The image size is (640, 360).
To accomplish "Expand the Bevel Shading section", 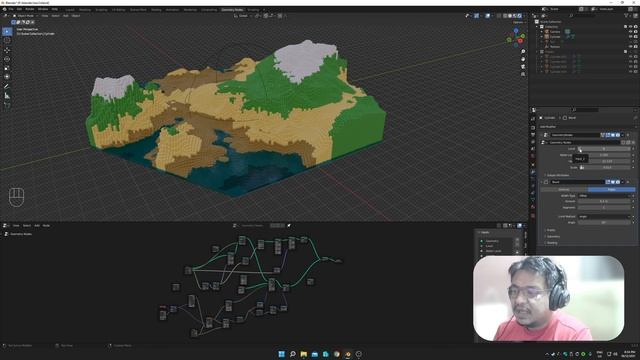I will [551, 242].
